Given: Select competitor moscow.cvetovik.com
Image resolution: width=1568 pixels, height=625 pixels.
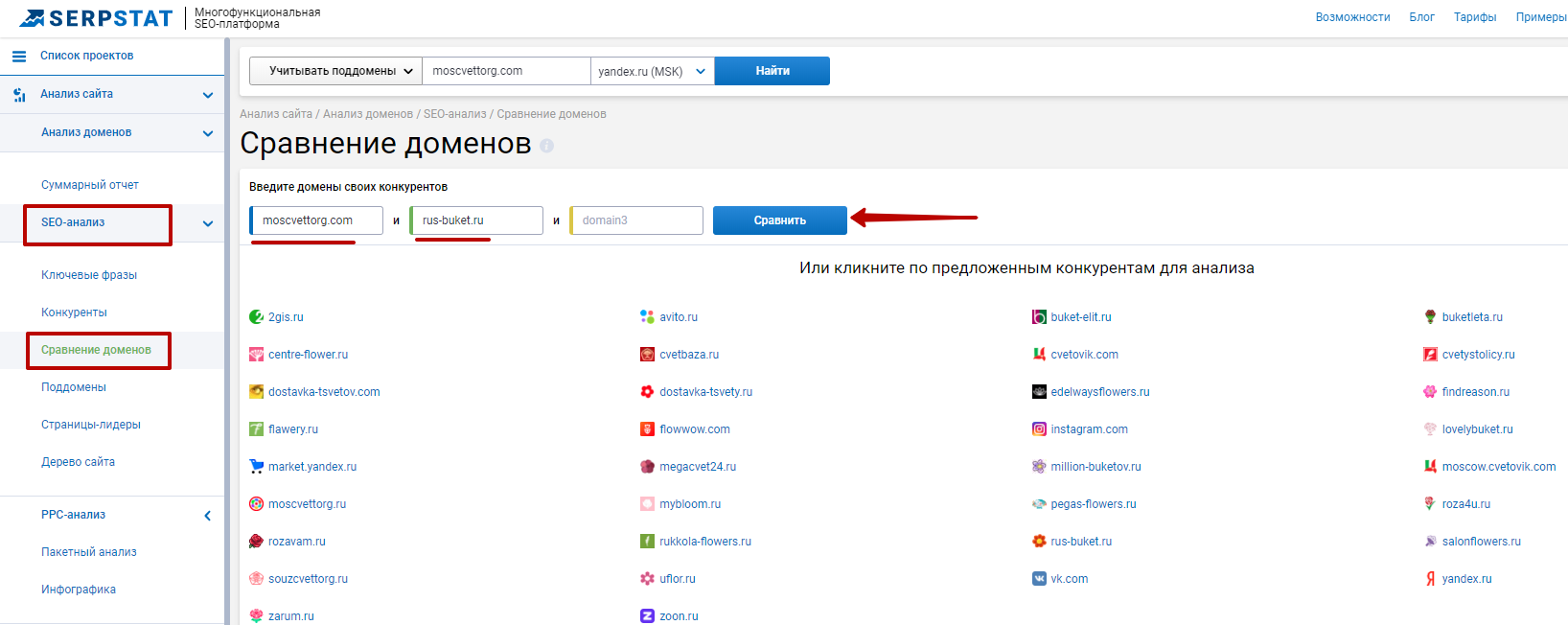Looking at the screenshot, I should tap(1499, 467).
